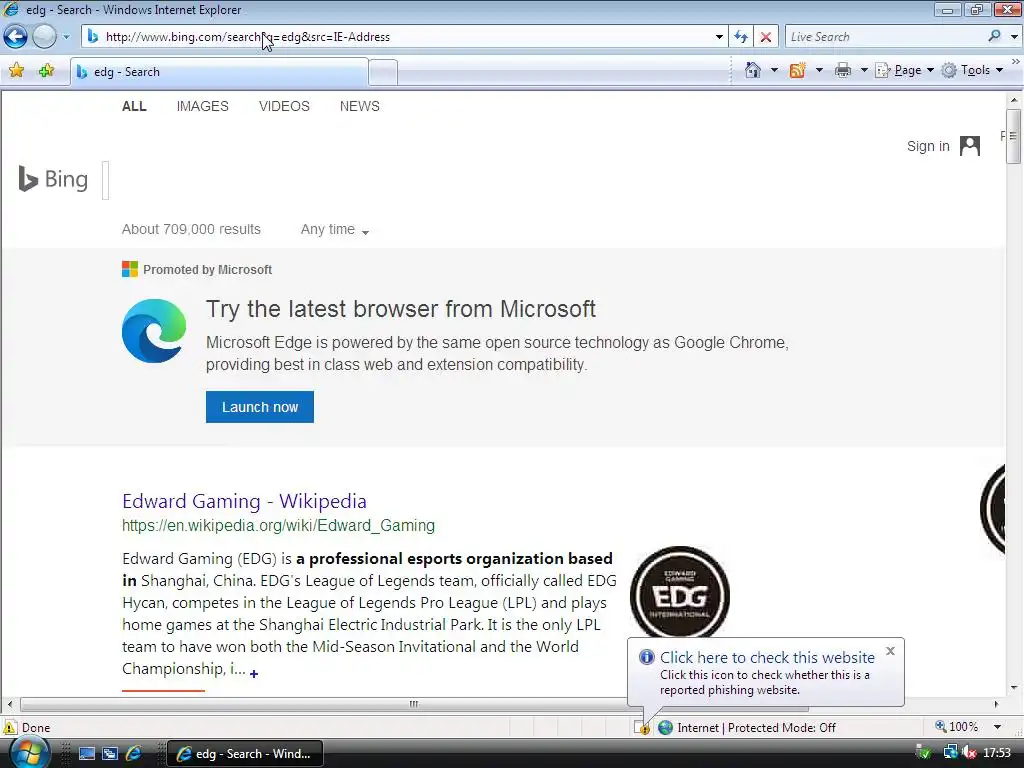Open the search provider dropdown arrow

[1014, 37]
